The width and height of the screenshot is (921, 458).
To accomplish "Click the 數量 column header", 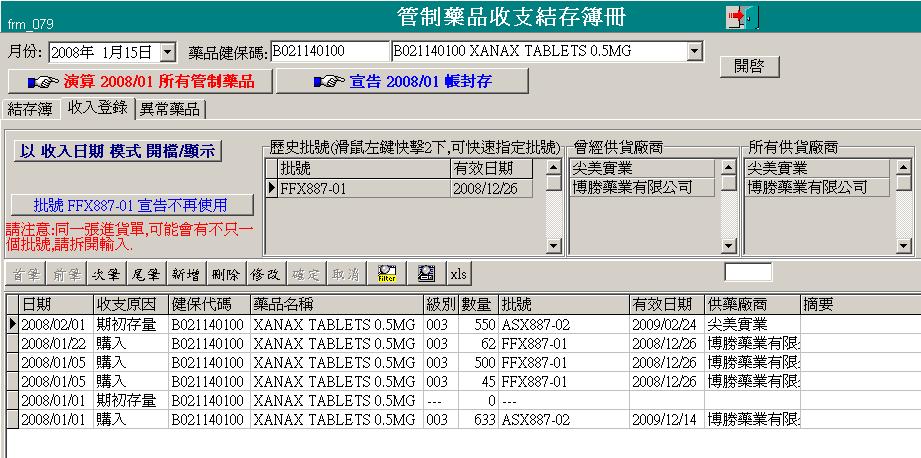I will 478,304.
